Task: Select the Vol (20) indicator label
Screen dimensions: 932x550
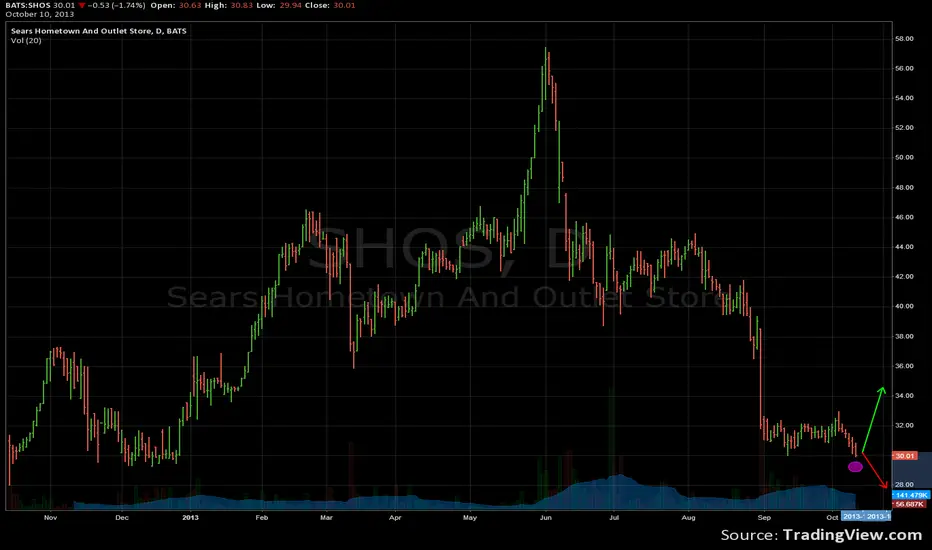Action: pyautogui.click(x=26, y=40)
